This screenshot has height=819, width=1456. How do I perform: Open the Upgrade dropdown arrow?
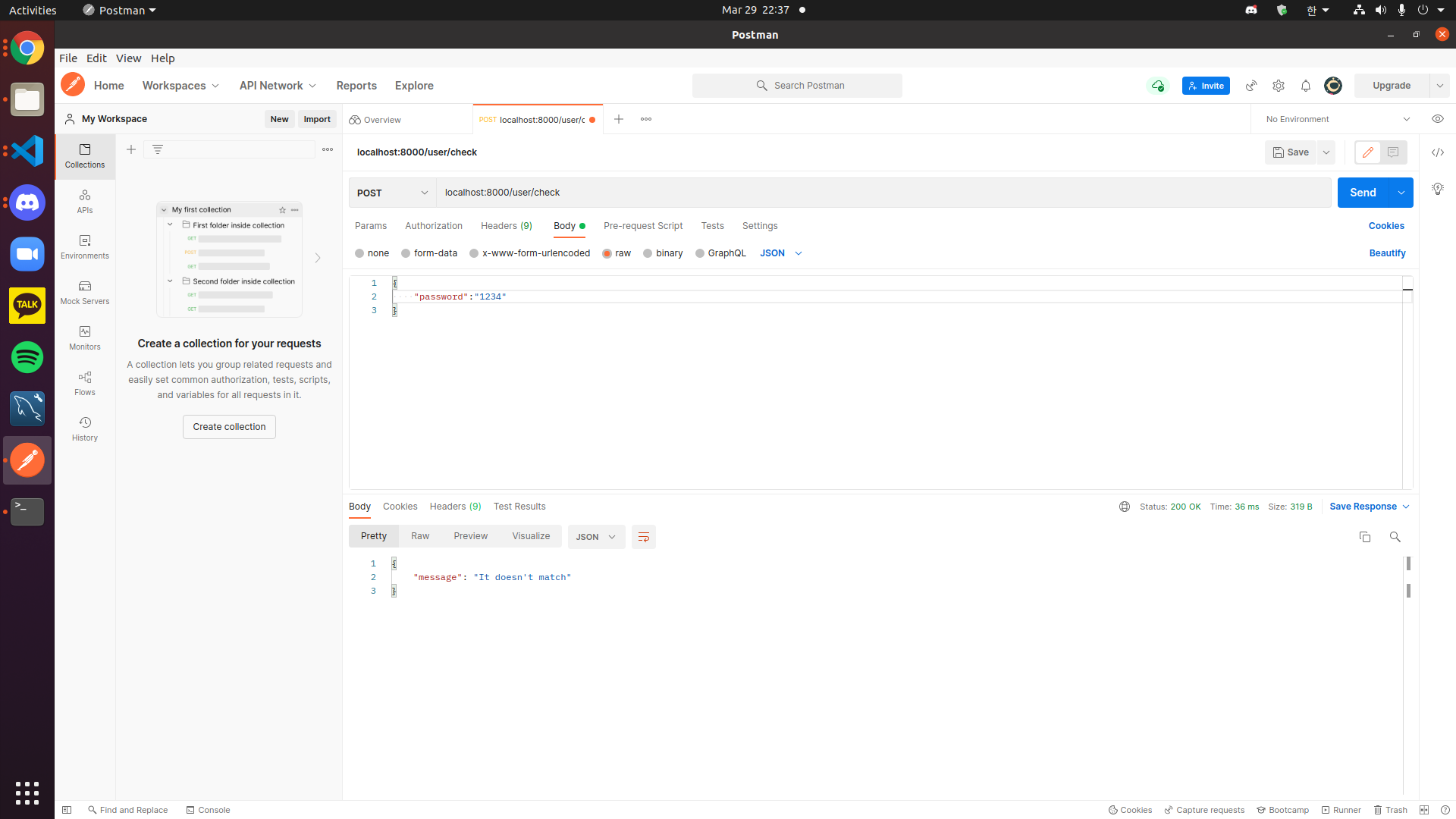1439,86
